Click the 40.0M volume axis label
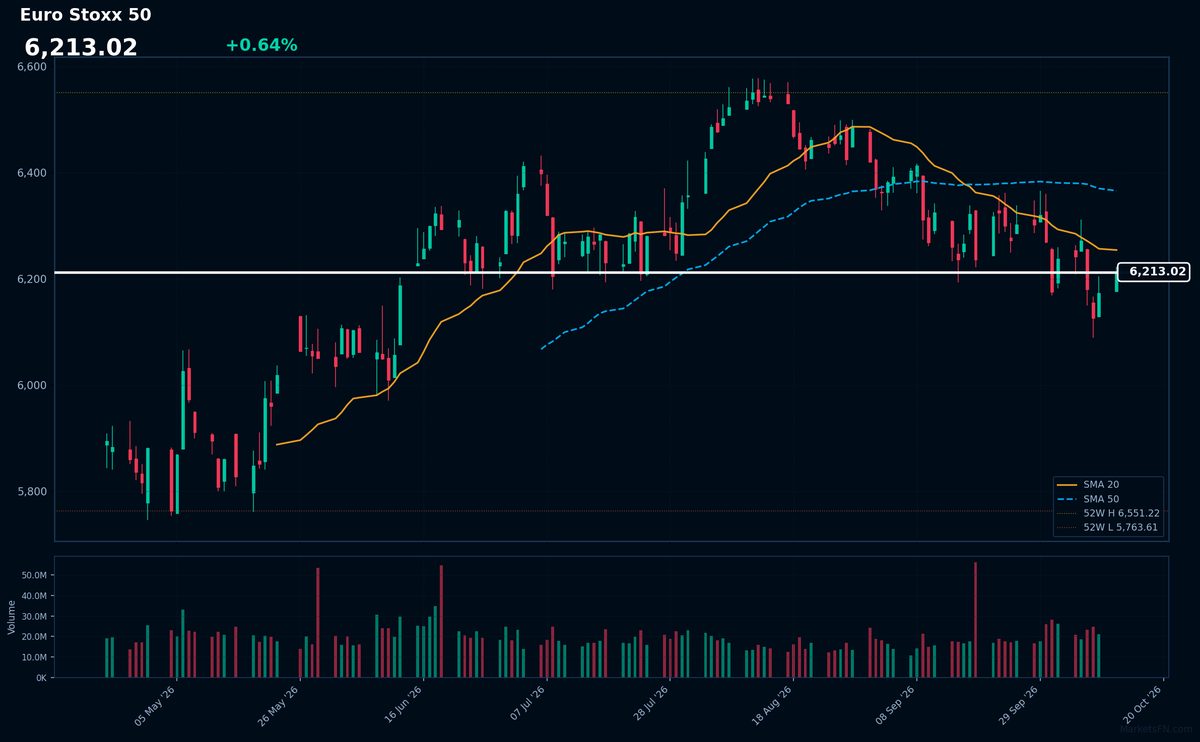Image resolution: width=1200 pixels, height=742 pixels. point(33,596)
